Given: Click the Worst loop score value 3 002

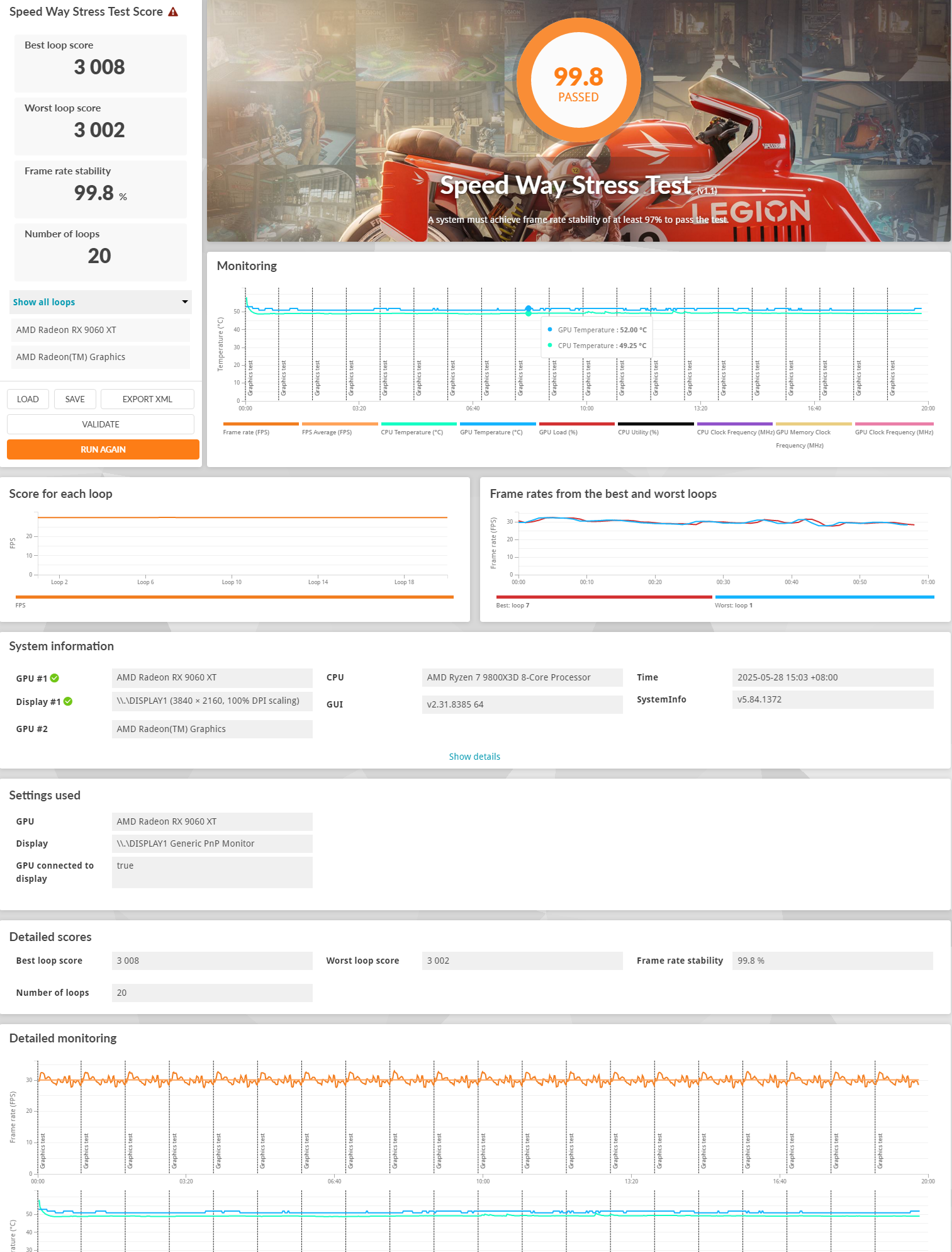Looking at the screenshot, I should 99,130.
